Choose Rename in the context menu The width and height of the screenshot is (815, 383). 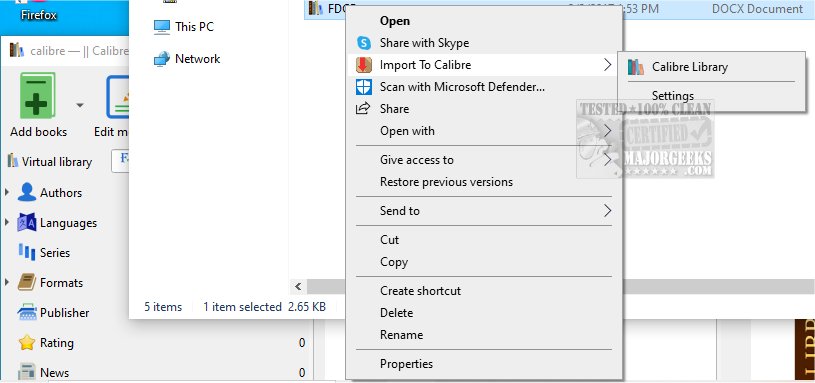(401, 335)
